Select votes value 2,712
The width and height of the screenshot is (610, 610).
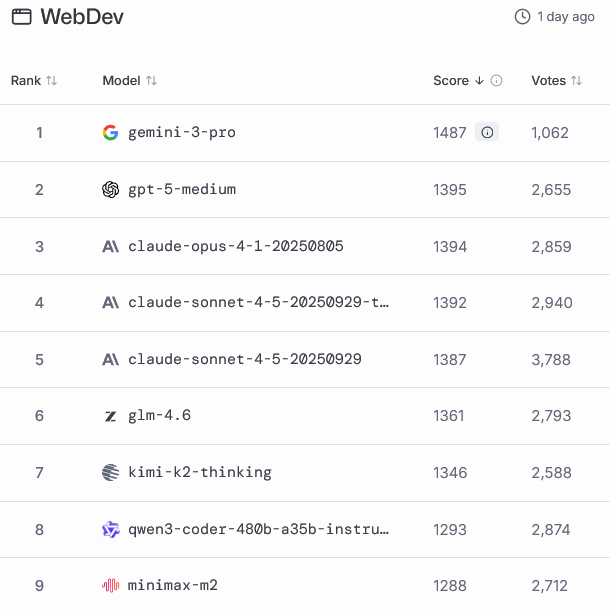(x=550, y=586)
